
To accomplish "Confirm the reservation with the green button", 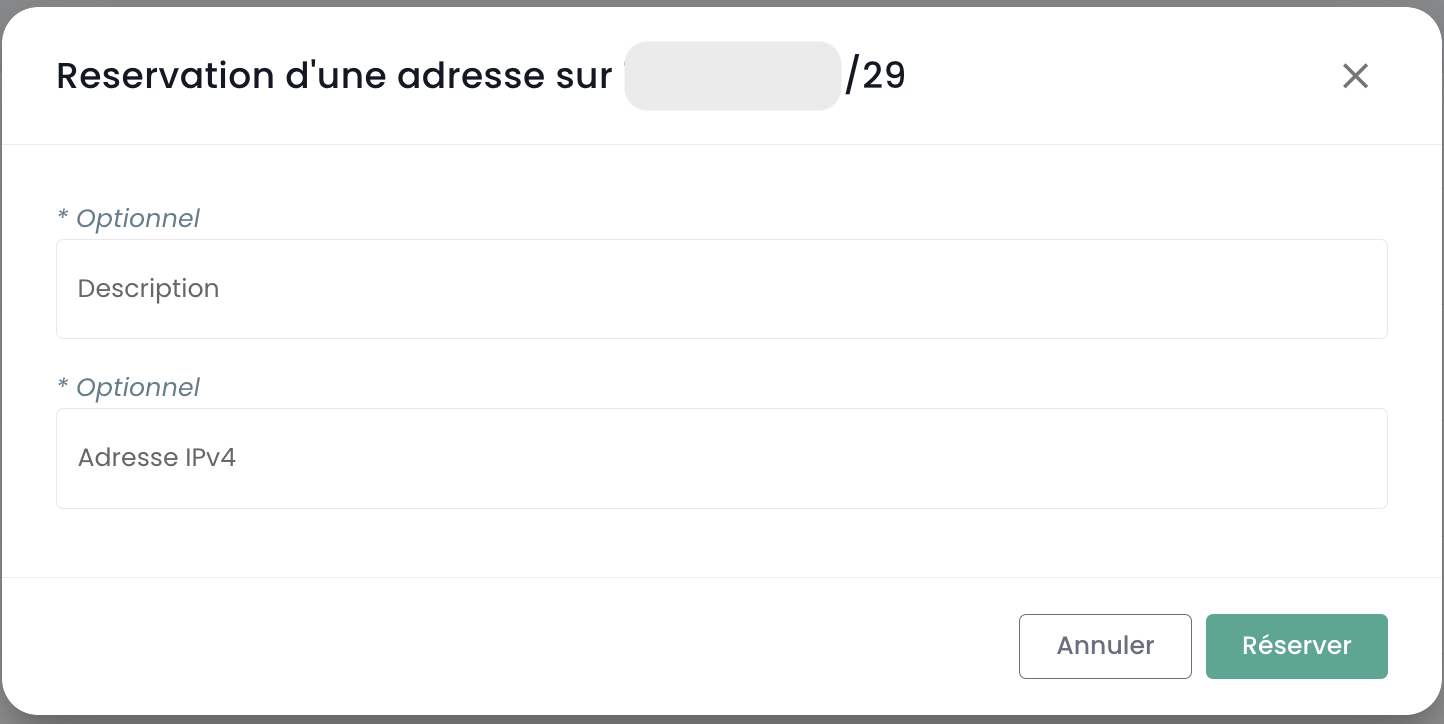I will pos(1296,646).
